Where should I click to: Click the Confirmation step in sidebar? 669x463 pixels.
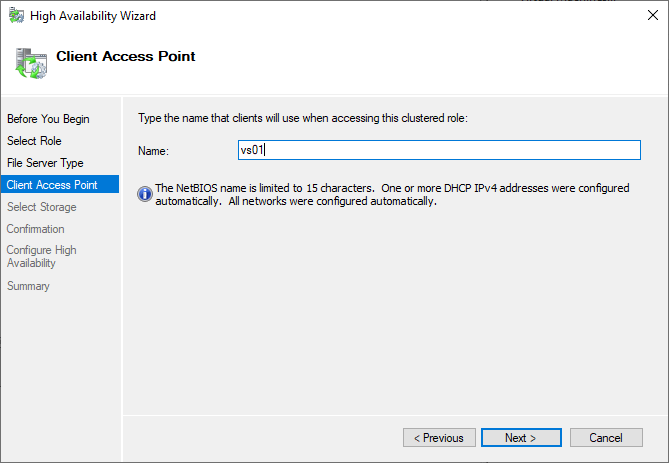(35, 229)
